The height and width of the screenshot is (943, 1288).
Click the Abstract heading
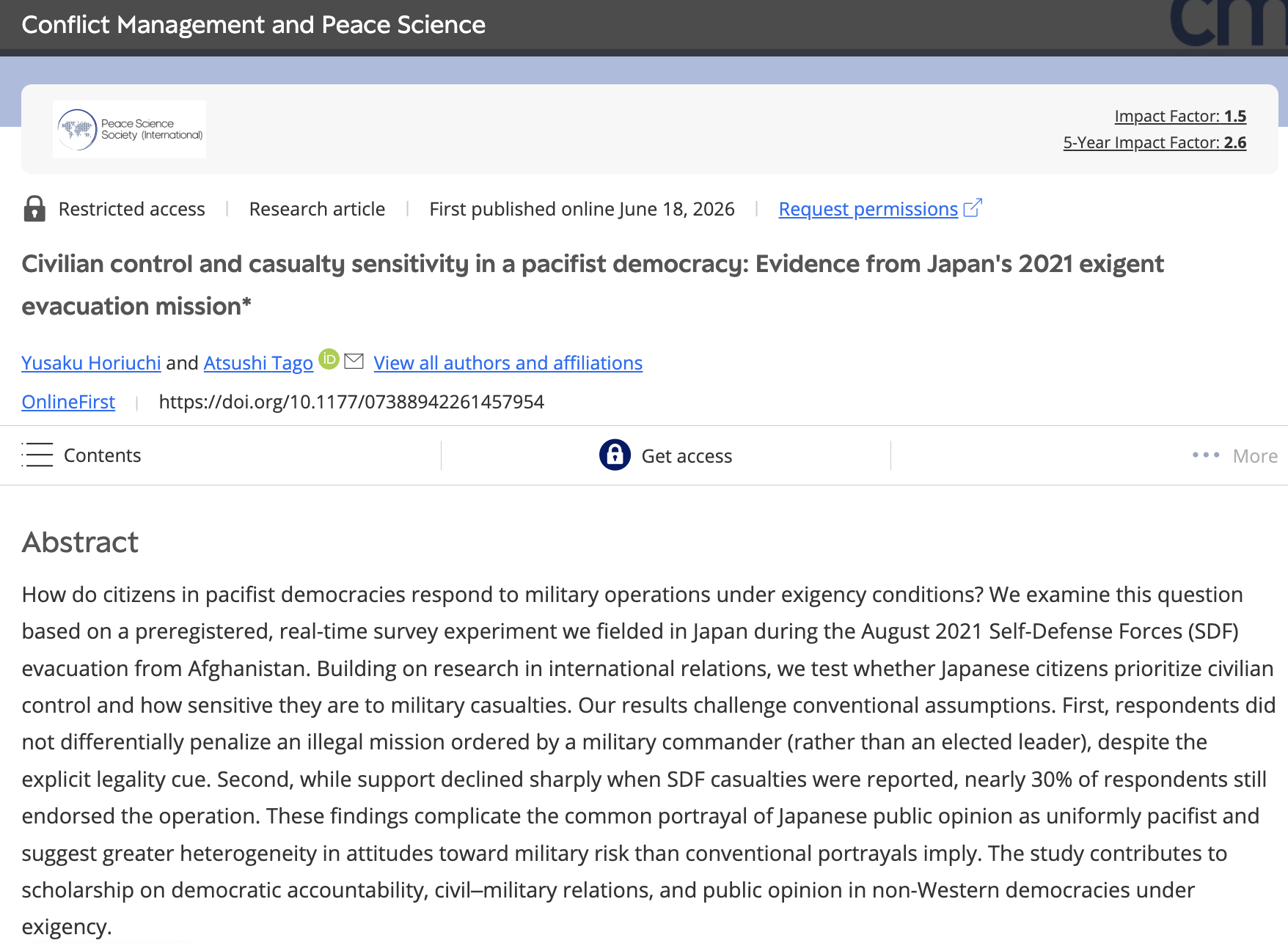[x=80, y=542]
